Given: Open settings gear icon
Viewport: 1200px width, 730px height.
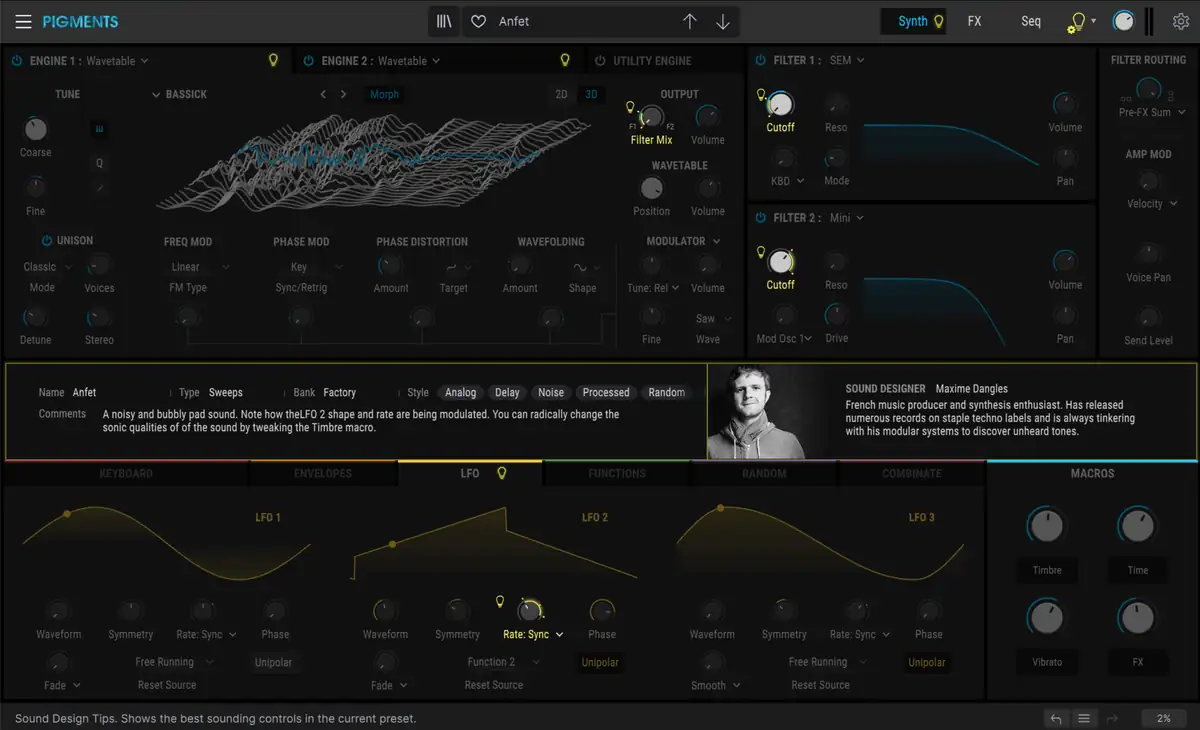Looking at the screenshot, I should (1179, 21).
